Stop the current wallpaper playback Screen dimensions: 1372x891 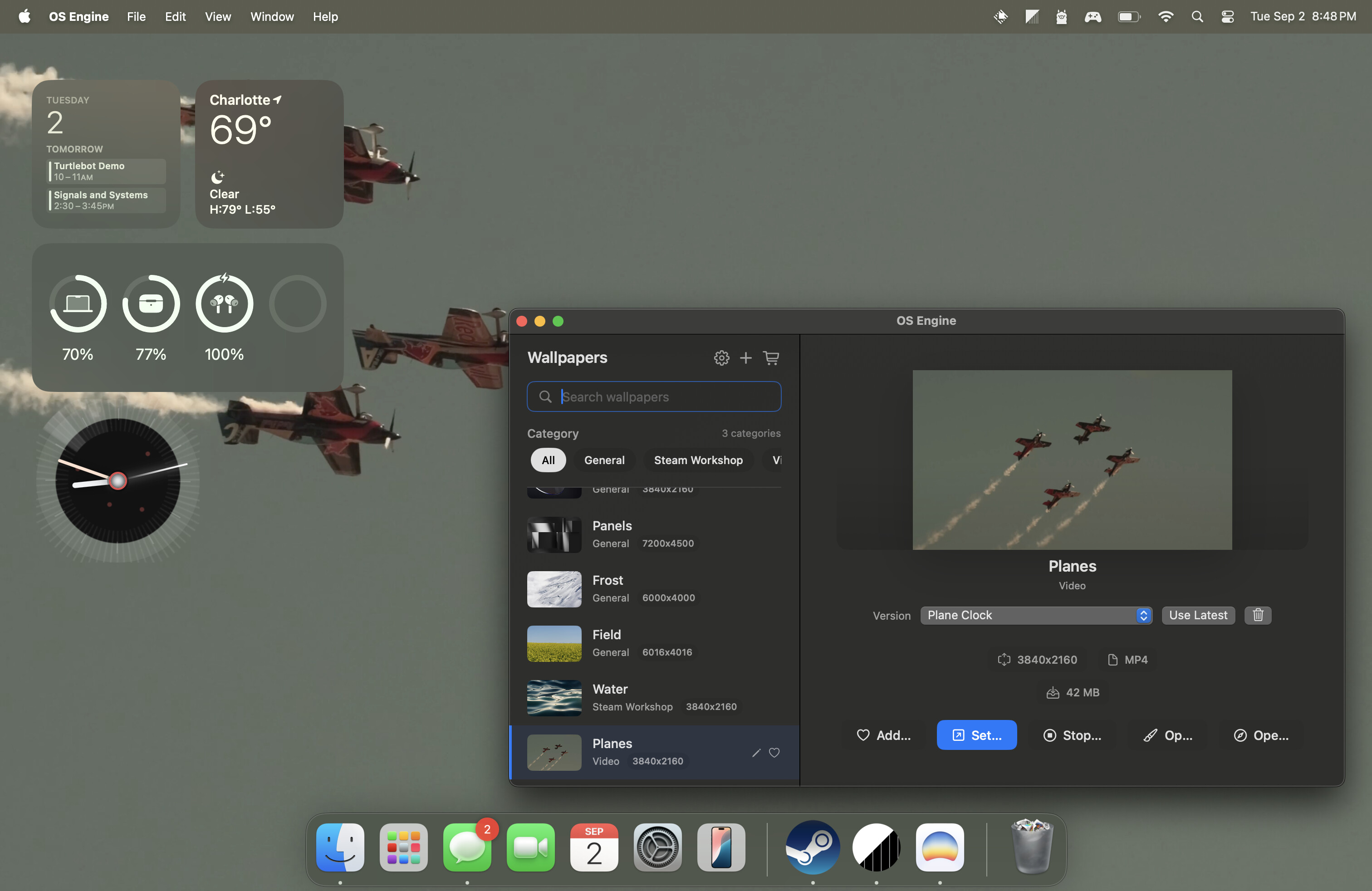pyautogui.click(x=1071, y=735)
